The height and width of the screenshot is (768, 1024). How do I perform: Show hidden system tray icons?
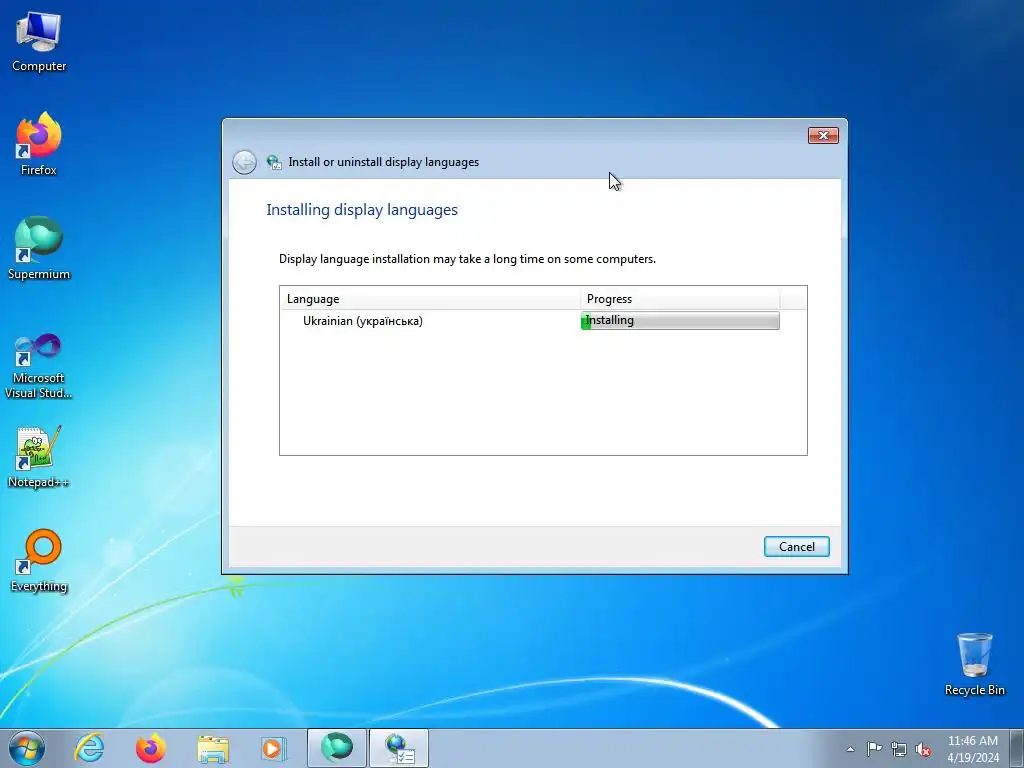[x=850, y=749]
